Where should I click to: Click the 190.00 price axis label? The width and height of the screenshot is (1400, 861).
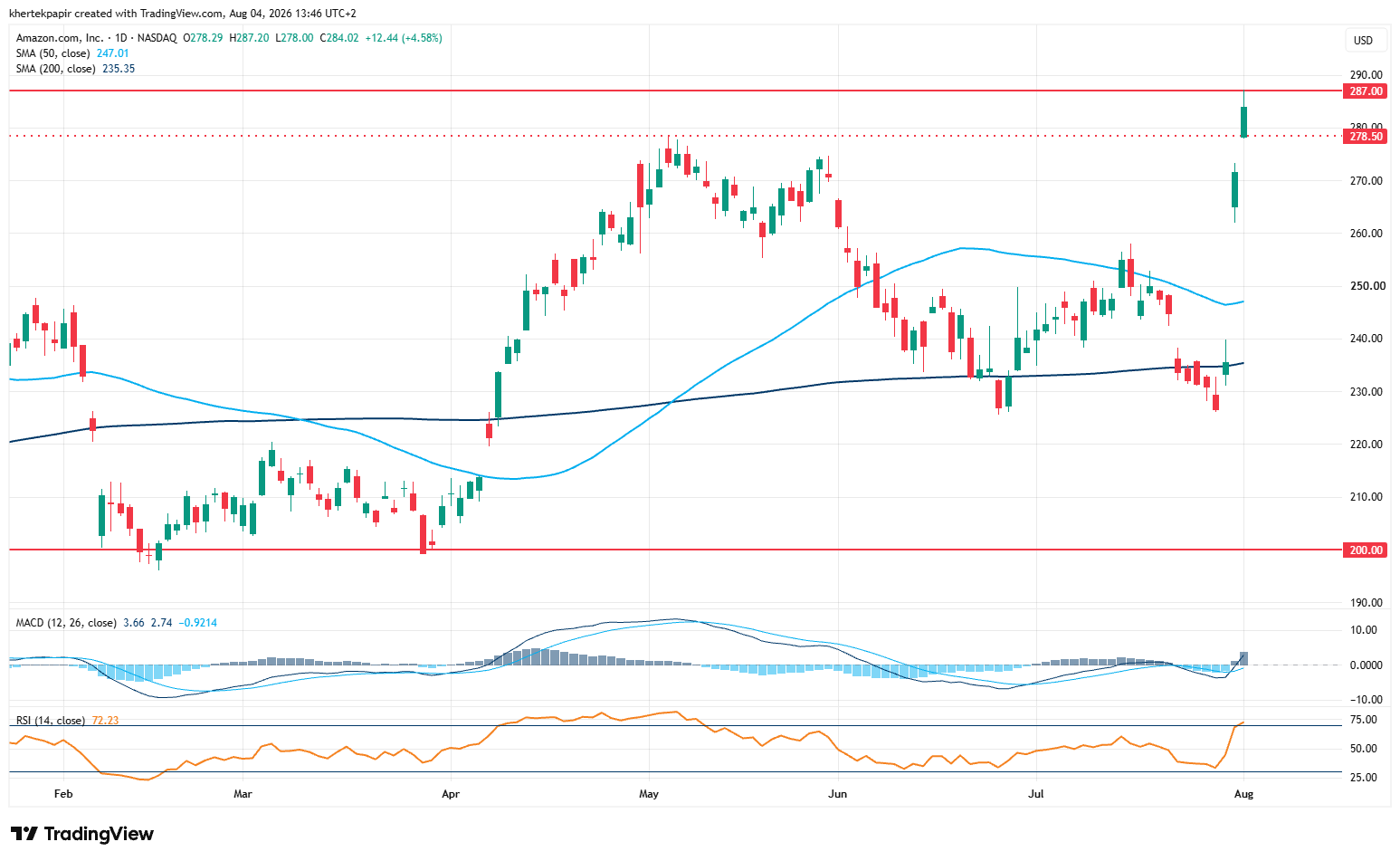[1366, 603]
